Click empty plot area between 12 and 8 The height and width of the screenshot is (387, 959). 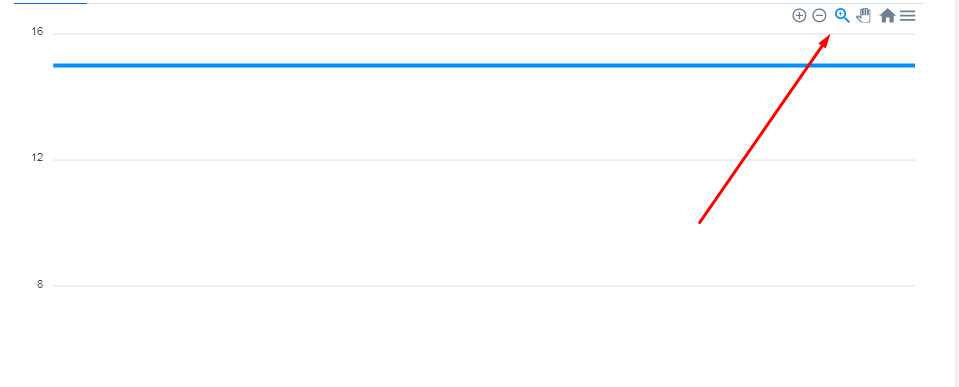pos(367,223)
